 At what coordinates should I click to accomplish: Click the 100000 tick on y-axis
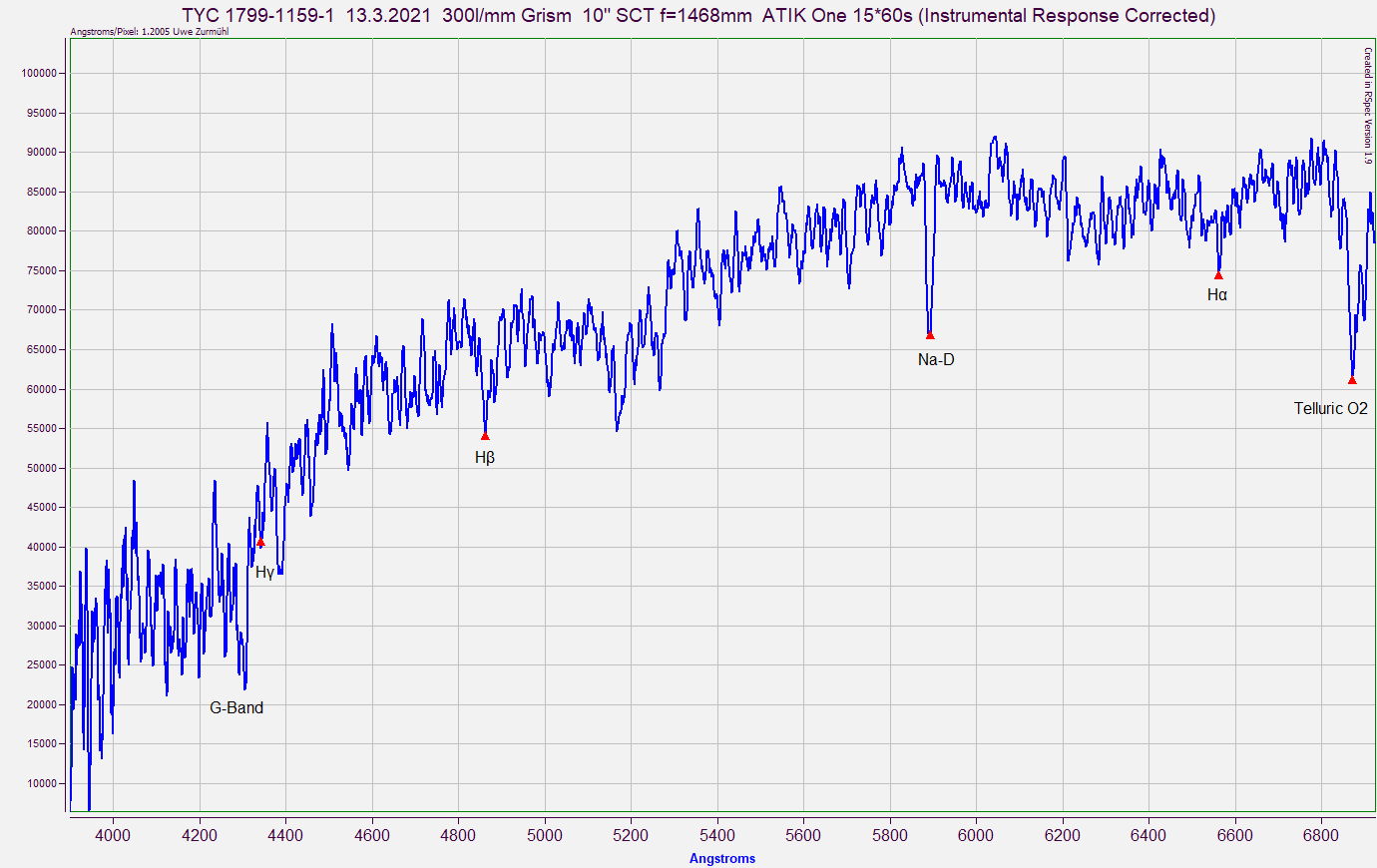click(40, 73)
